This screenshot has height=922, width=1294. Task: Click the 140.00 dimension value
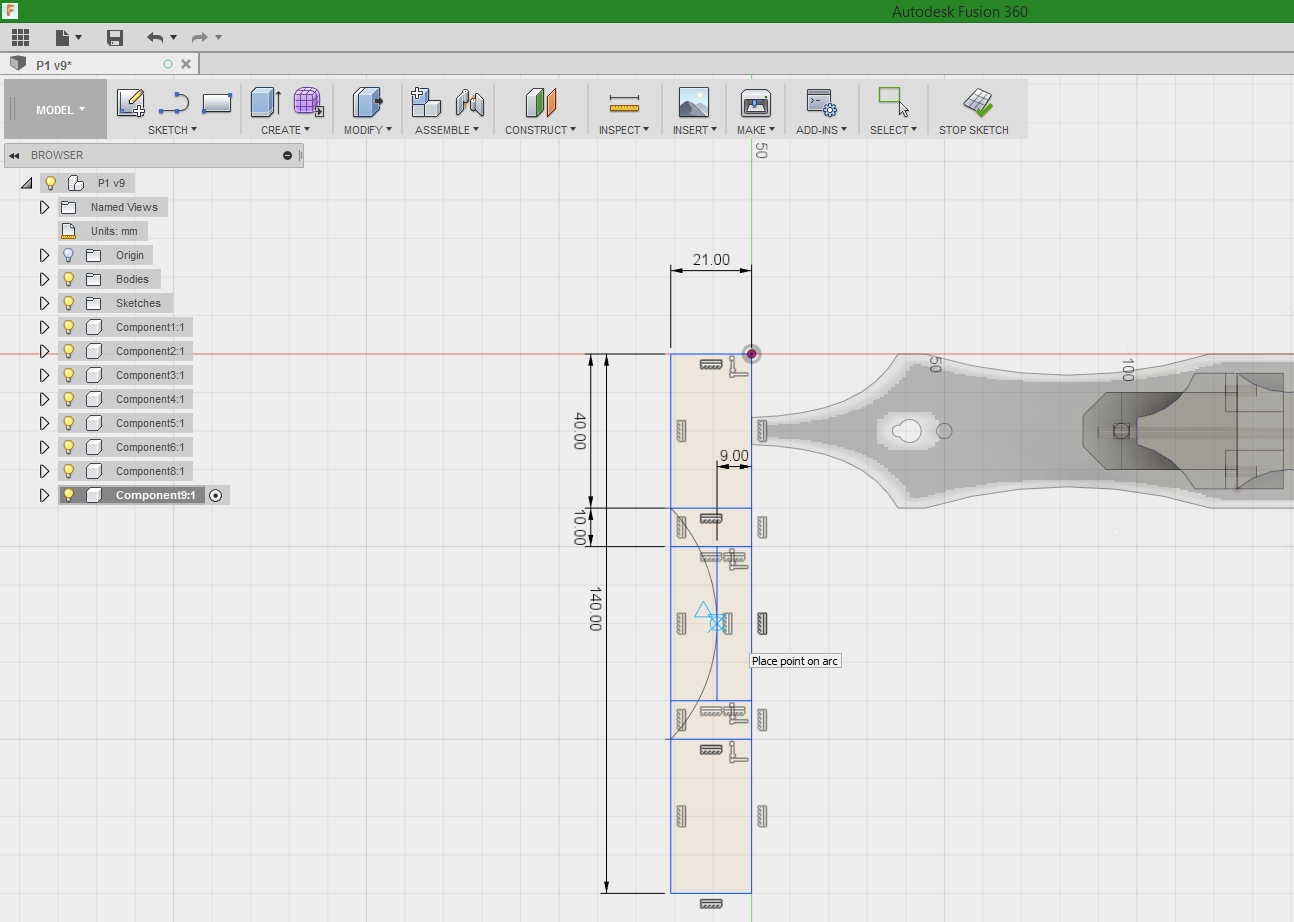pos(595,609)
